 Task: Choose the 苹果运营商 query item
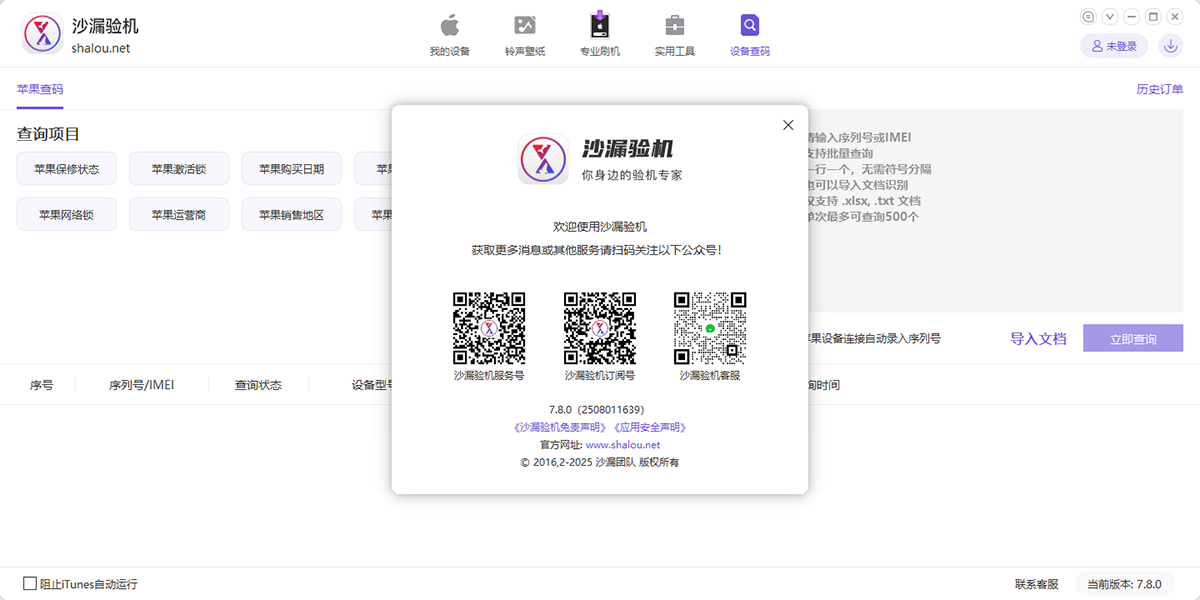[179, 214]
